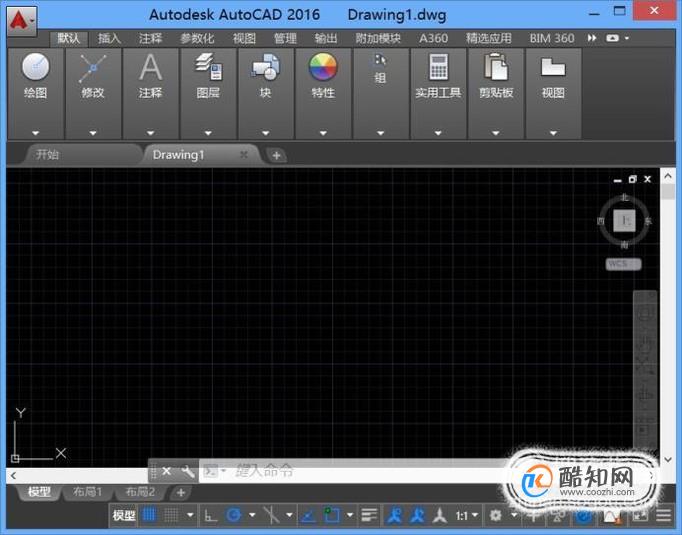Open the BIM 360 ribbon tab
The width and height of the screenshot is (682, 535).
pos(552,39)
